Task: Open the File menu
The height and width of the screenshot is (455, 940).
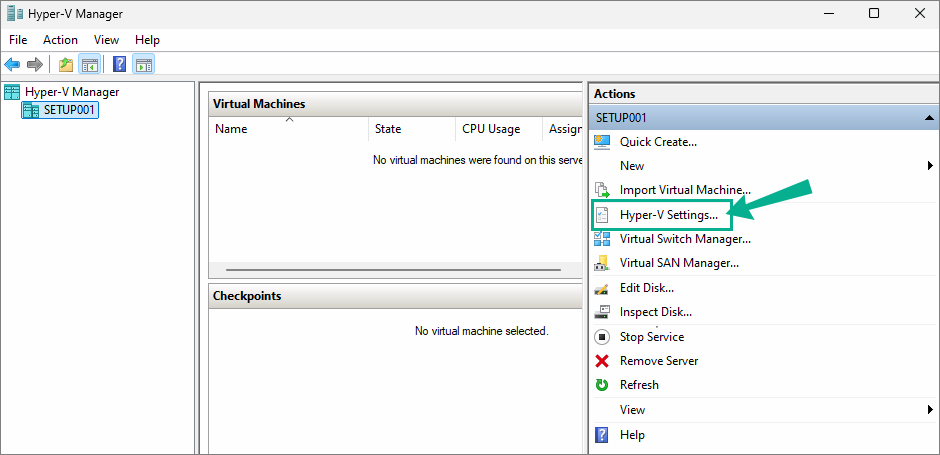Action: coord(18,40)
